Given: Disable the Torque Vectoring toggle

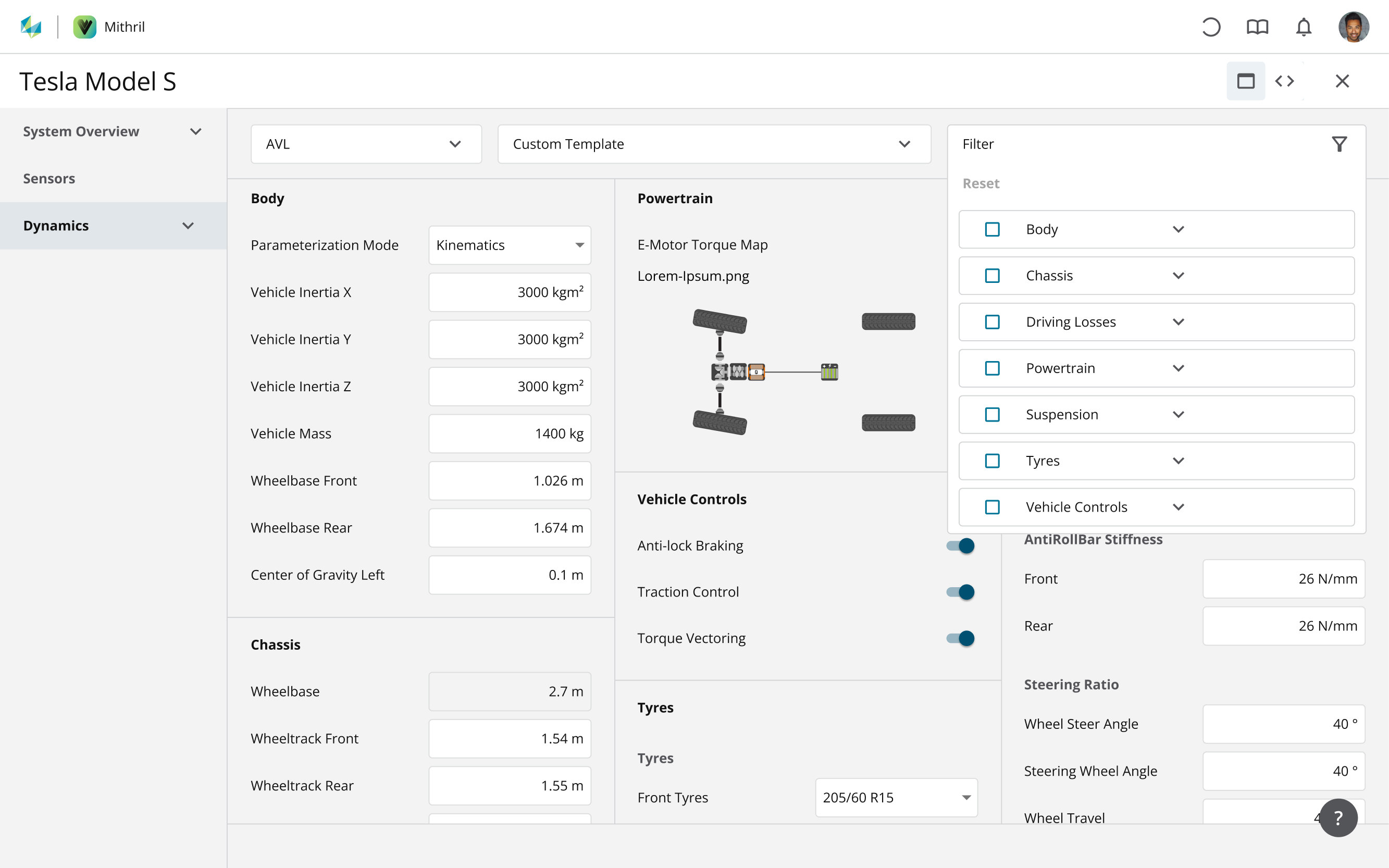Looking at the screenshot, I should coord(961,638).
